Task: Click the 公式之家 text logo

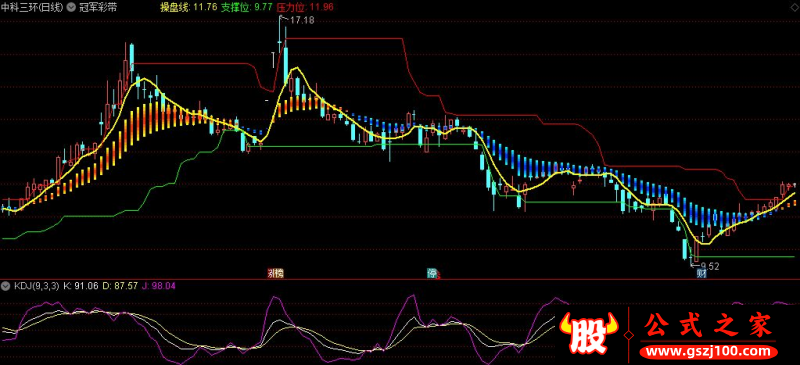Action: tap(708, 325)
